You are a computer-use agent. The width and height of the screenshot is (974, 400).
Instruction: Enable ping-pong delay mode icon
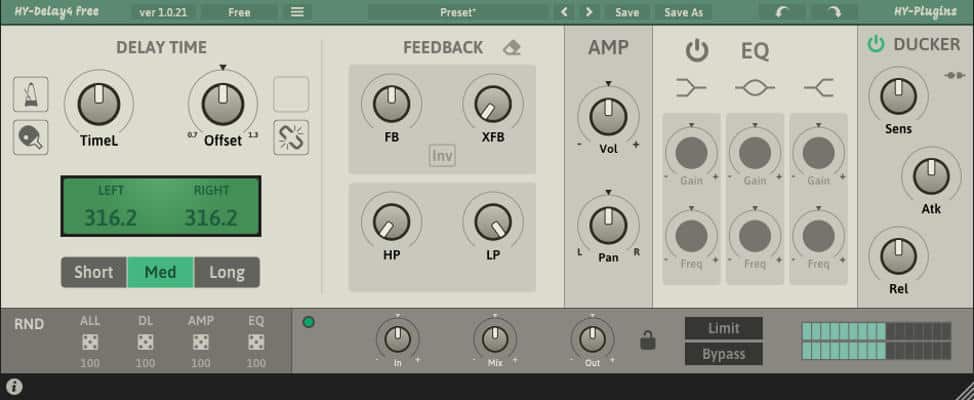coord(31,137)
